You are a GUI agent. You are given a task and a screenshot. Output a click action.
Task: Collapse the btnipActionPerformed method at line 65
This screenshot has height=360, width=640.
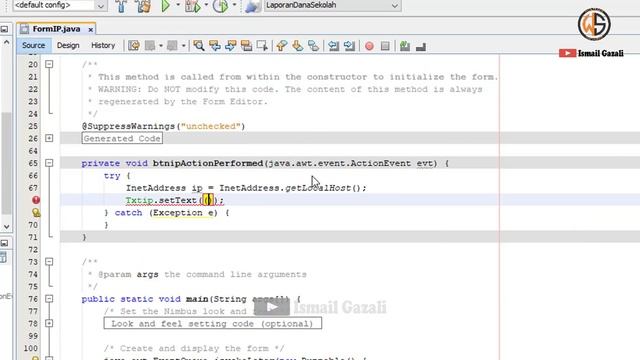tap(49, 163)
